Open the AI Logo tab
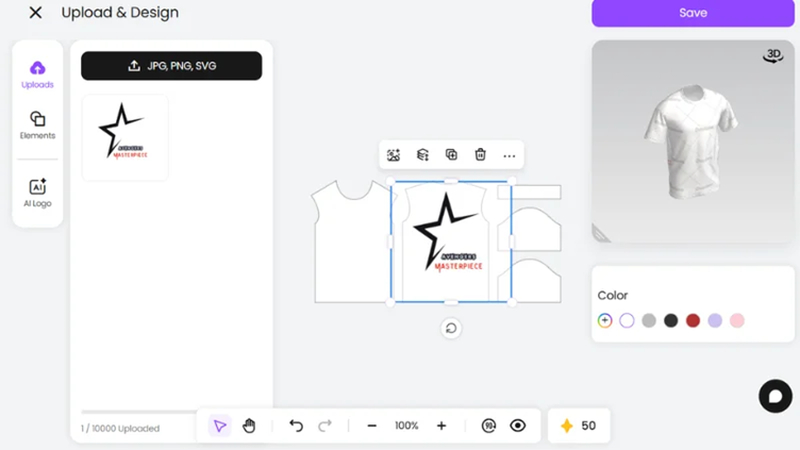This screenshot has height=450, width=800. point(37,193)
